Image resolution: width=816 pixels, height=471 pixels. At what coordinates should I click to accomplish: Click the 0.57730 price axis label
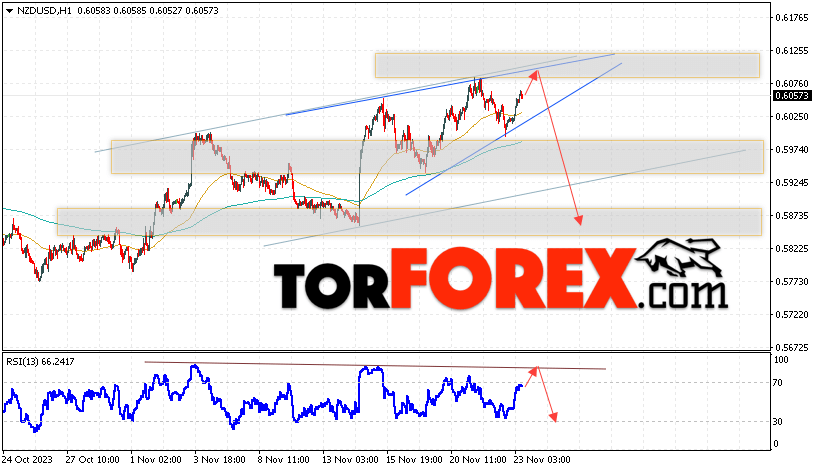792,282
